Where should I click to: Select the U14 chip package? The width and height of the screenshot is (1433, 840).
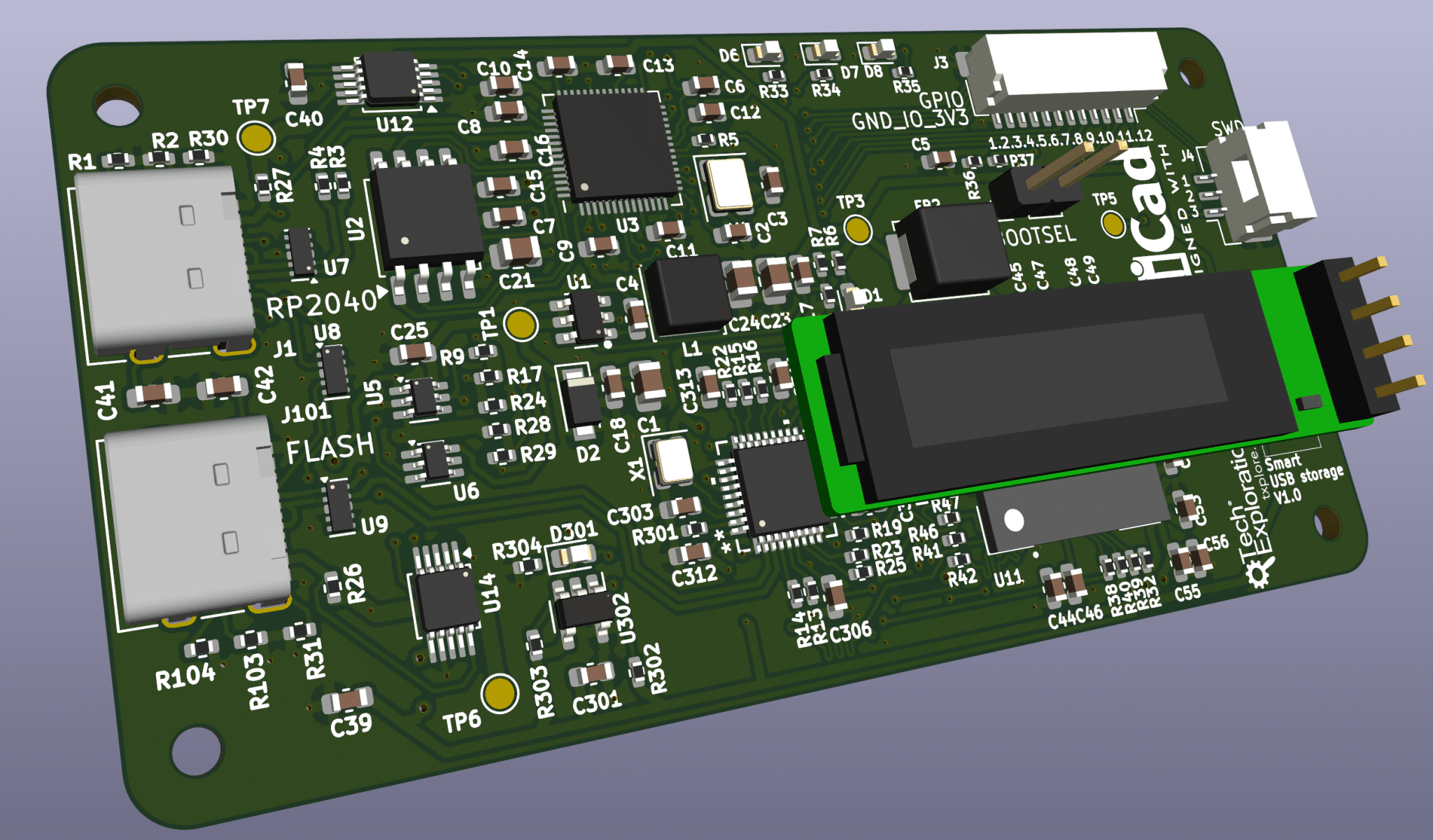click(446, 601)
